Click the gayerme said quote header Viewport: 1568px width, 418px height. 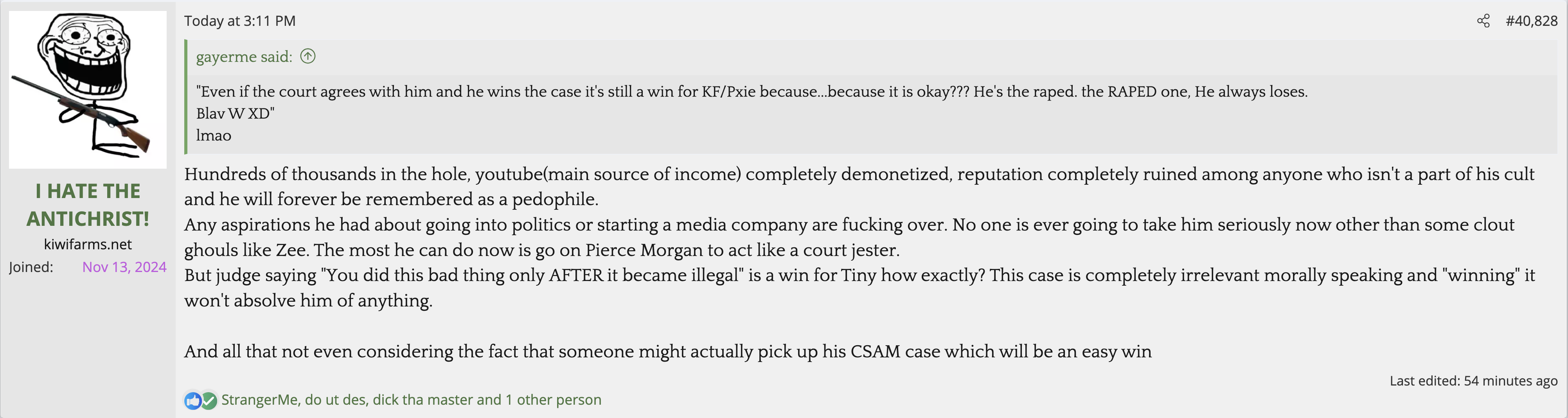[243, 57]
